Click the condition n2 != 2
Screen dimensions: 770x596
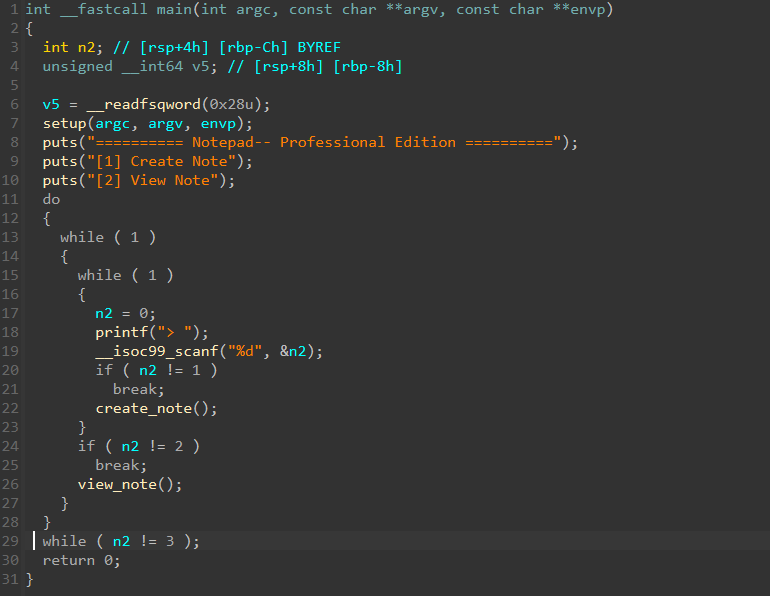click(152, 446)
